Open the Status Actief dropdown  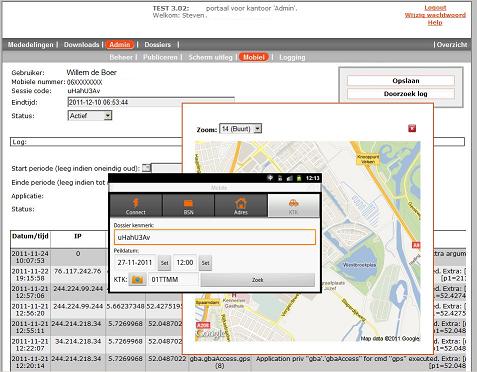pos(90,116)
